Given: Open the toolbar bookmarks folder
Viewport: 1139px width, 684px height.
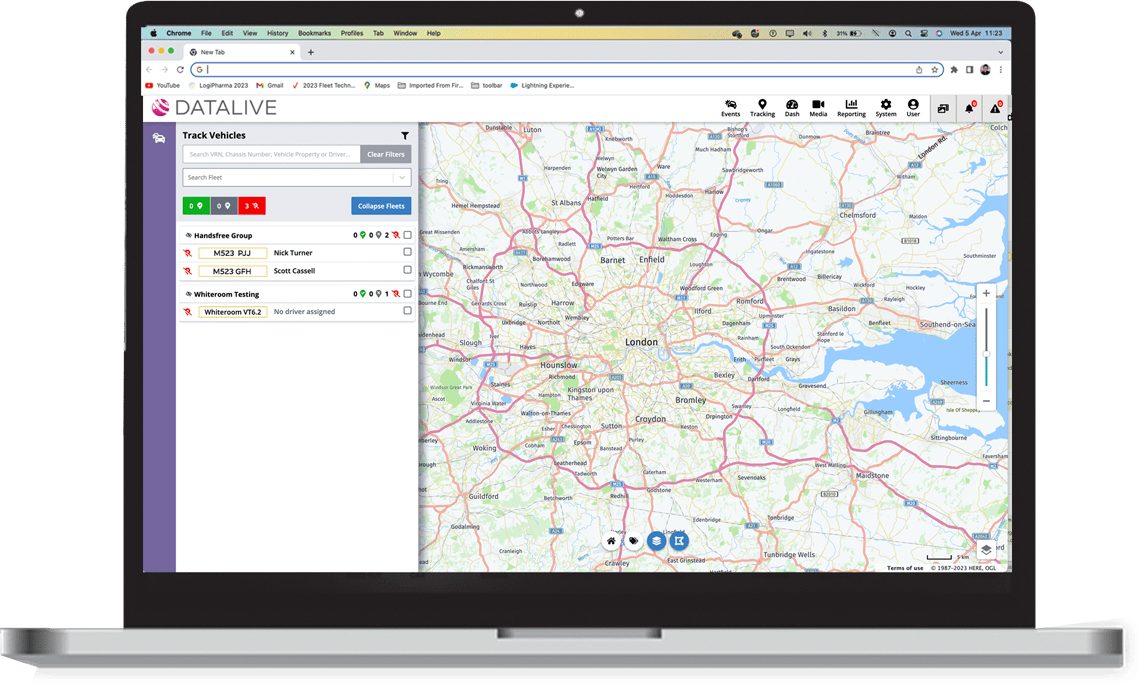Looking at the screenshot, I should tap(487, 86).
